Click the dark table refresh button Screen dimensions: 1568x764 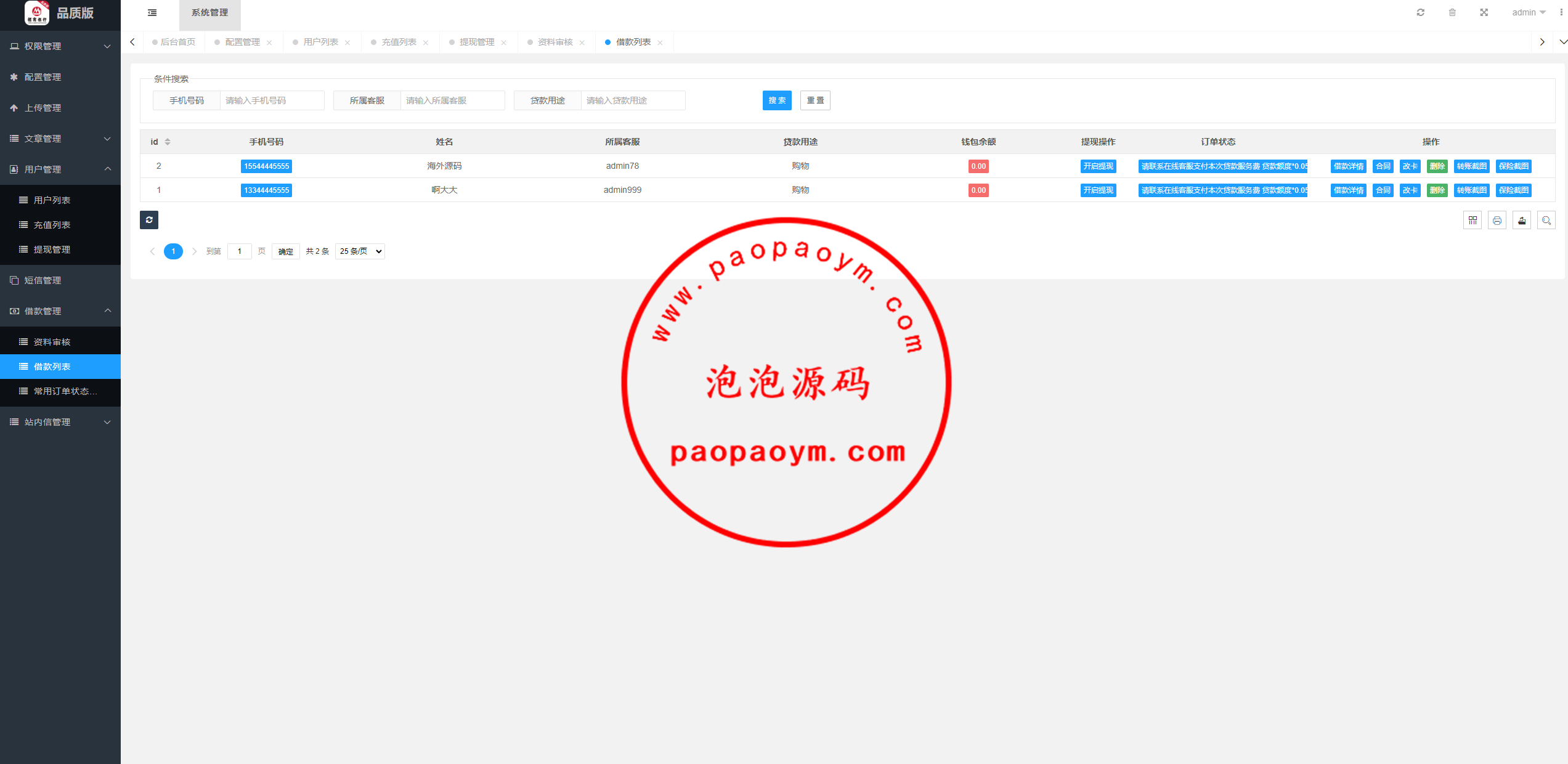click(149, 220)
